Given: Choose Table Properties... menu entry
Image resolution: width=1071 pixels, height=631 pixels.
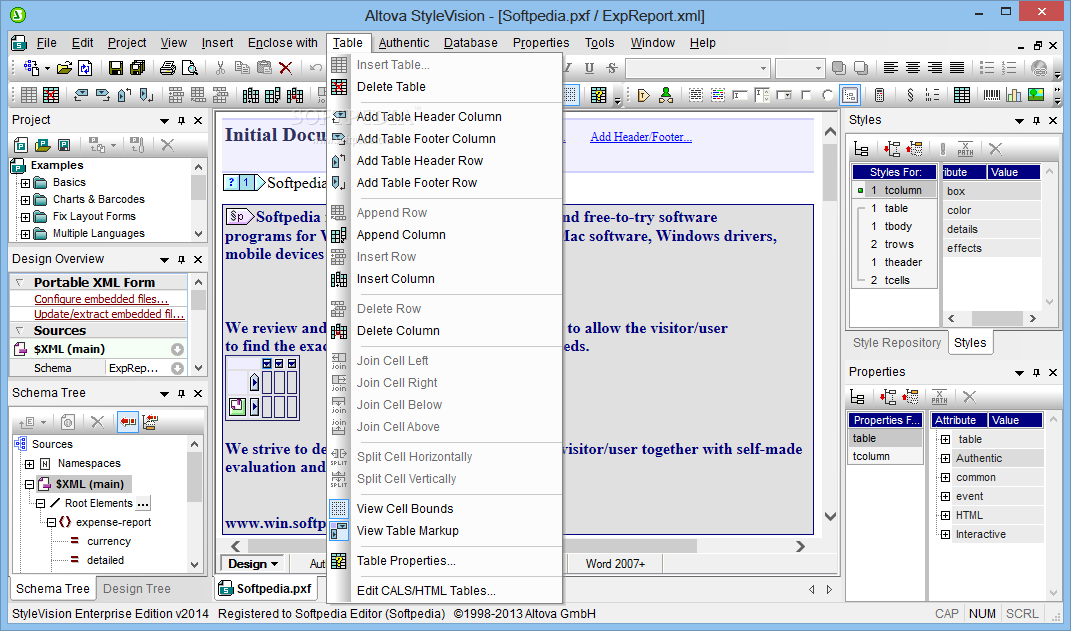Looking at the screenshot, I should [x=406, y=561].
